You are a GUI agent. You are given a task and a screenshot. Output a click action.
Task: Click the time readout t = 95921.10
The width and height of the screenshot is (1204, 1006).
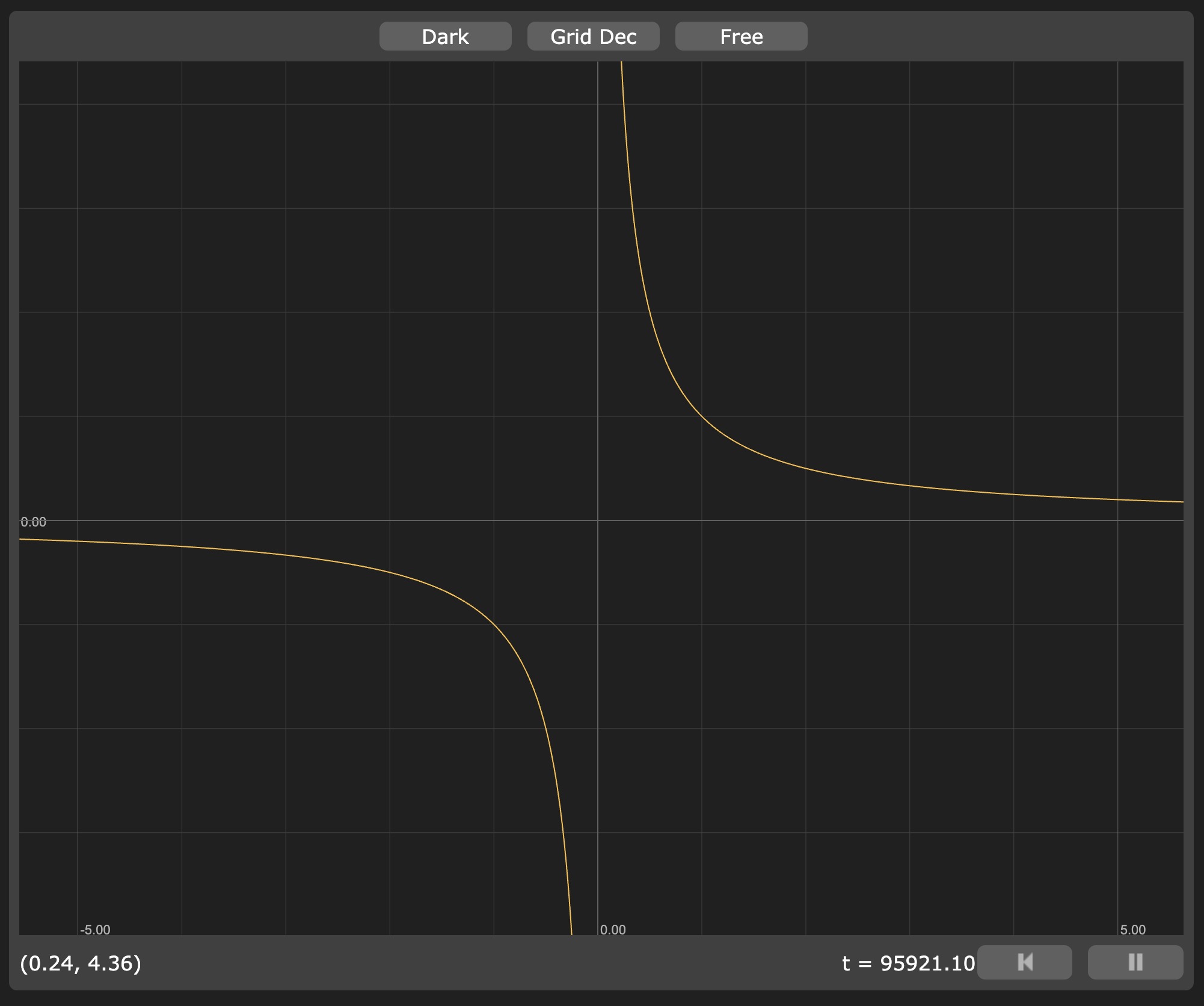click(x=908, y=963)
